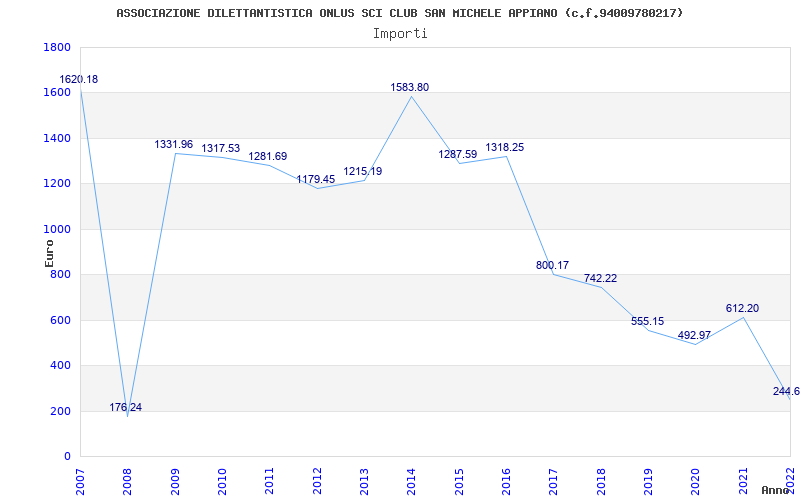Click the 2017 x-axis year label
This screenshot has height=500, width=800.
(554, 481)
